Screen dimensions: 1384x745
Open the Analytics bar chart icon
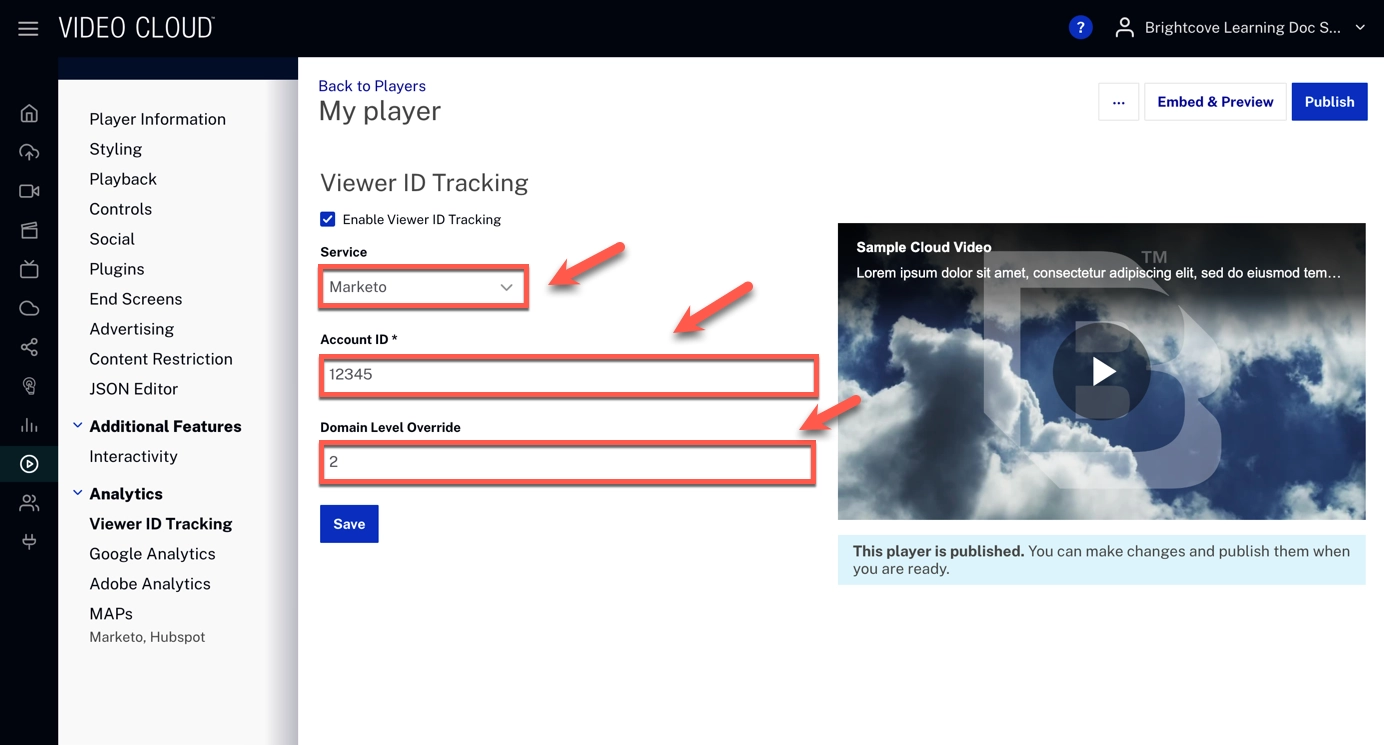[x=29, y=425]
